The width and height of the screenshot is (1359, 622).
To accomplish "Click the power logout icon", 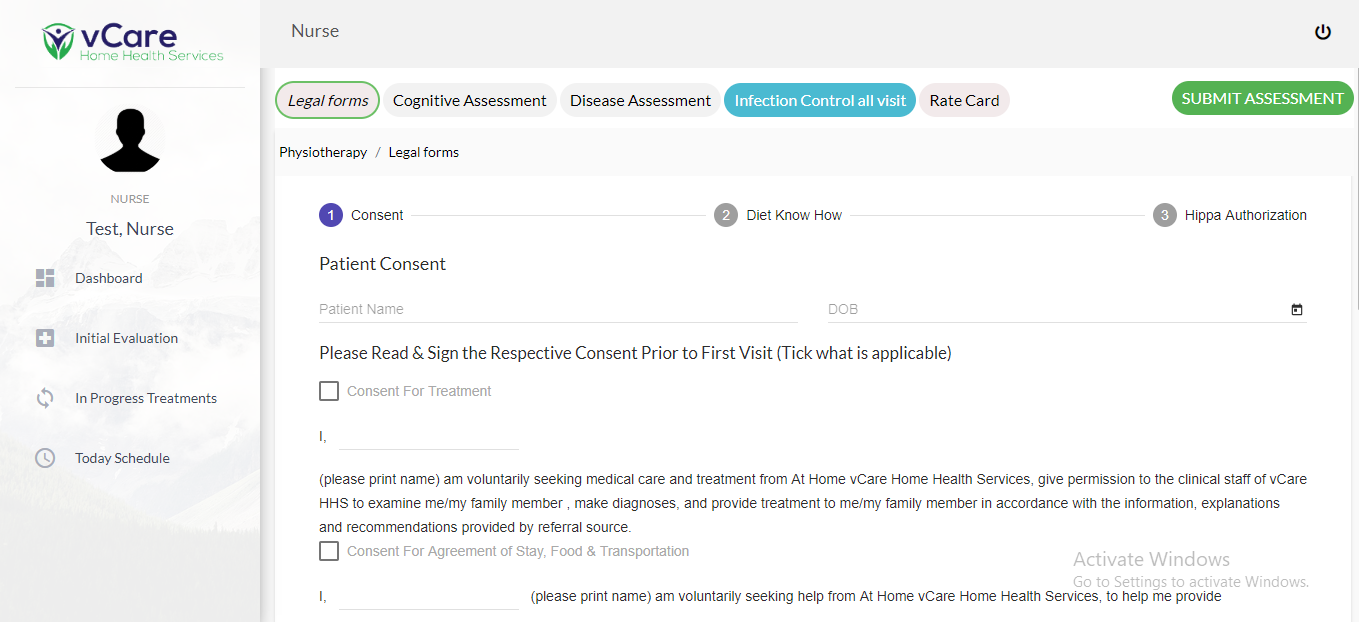I will coord(1322,32).
